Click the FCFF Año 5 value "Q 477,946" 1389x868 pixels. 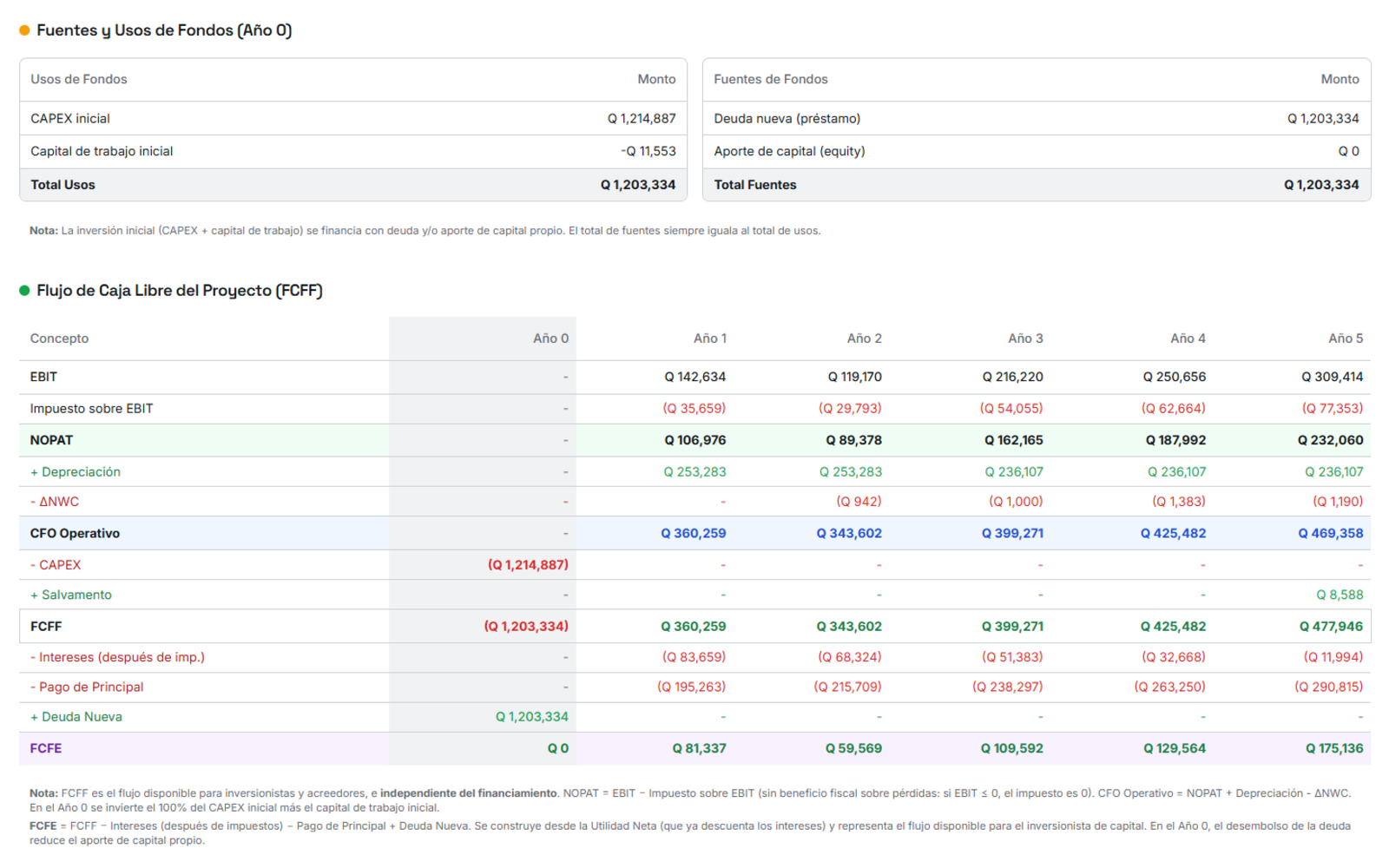pos(1331,627)
